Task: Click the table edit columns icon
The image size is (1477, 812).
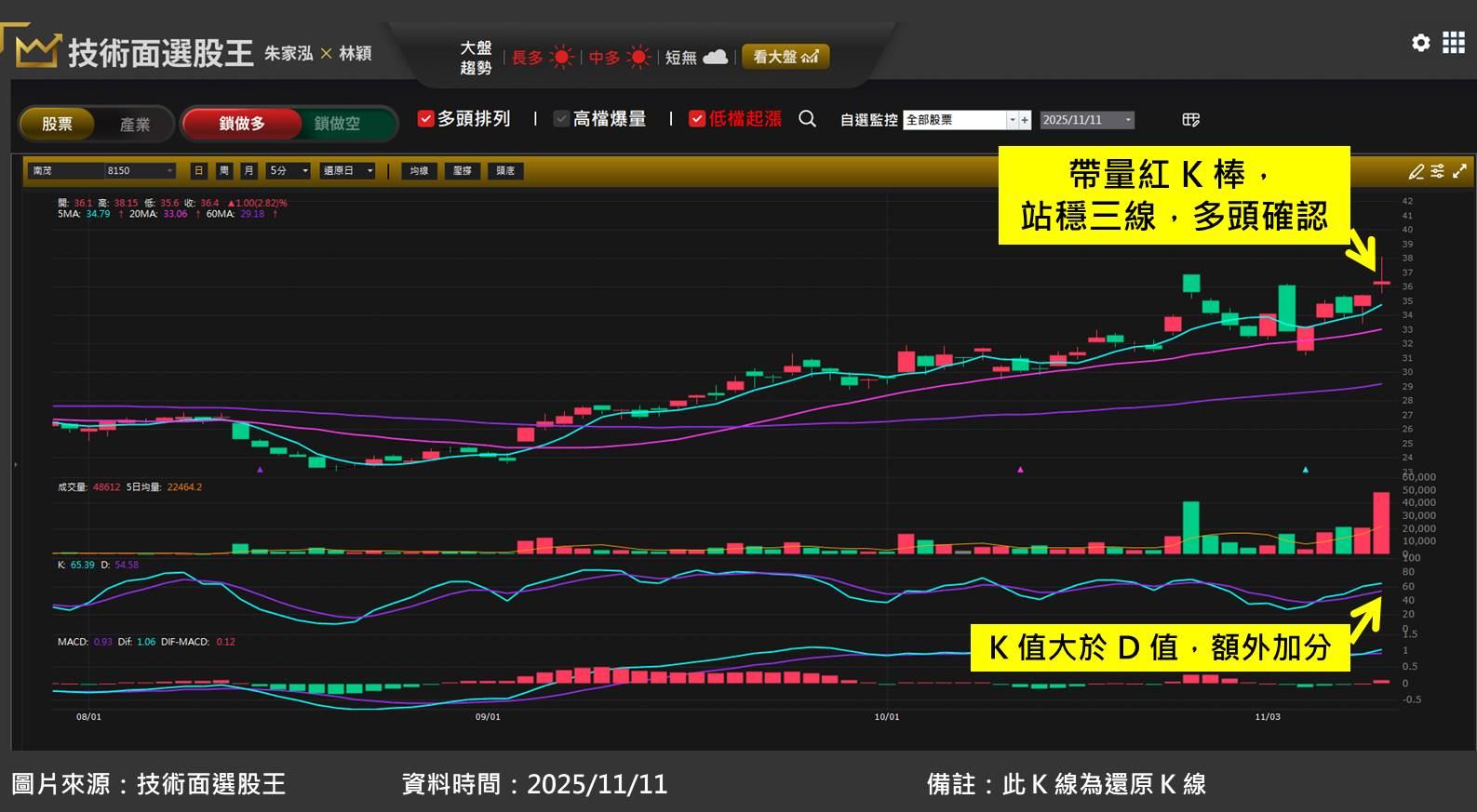Action: [x=1190, y=120]
